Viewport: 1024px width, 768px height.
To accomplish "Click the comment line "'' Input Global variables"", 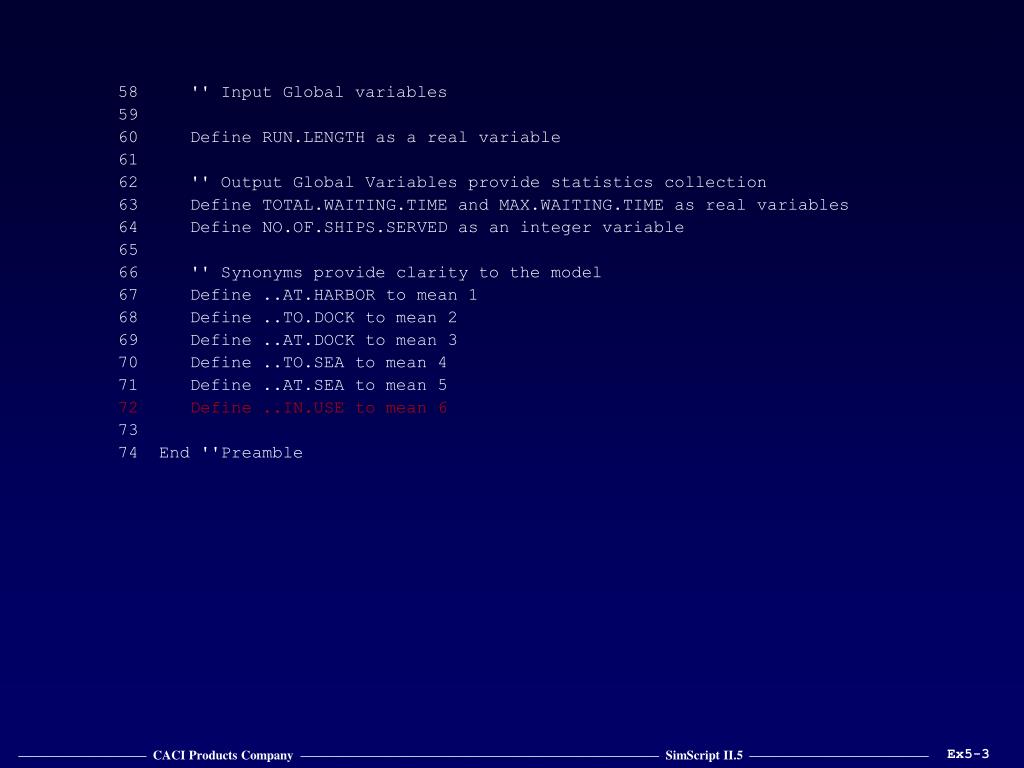I will tap(319, 92).
